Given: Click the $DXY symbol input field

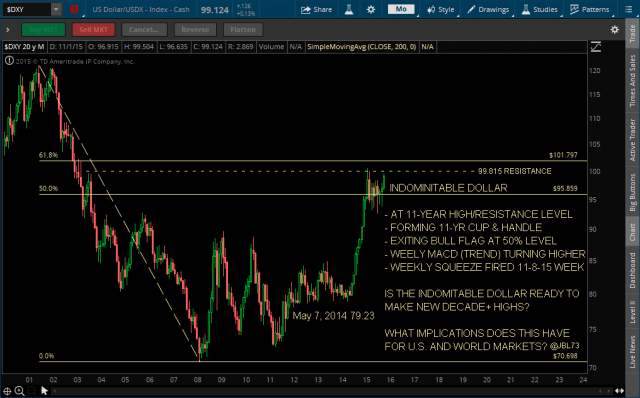Looking at the screenshot, I should pos(27,9).
